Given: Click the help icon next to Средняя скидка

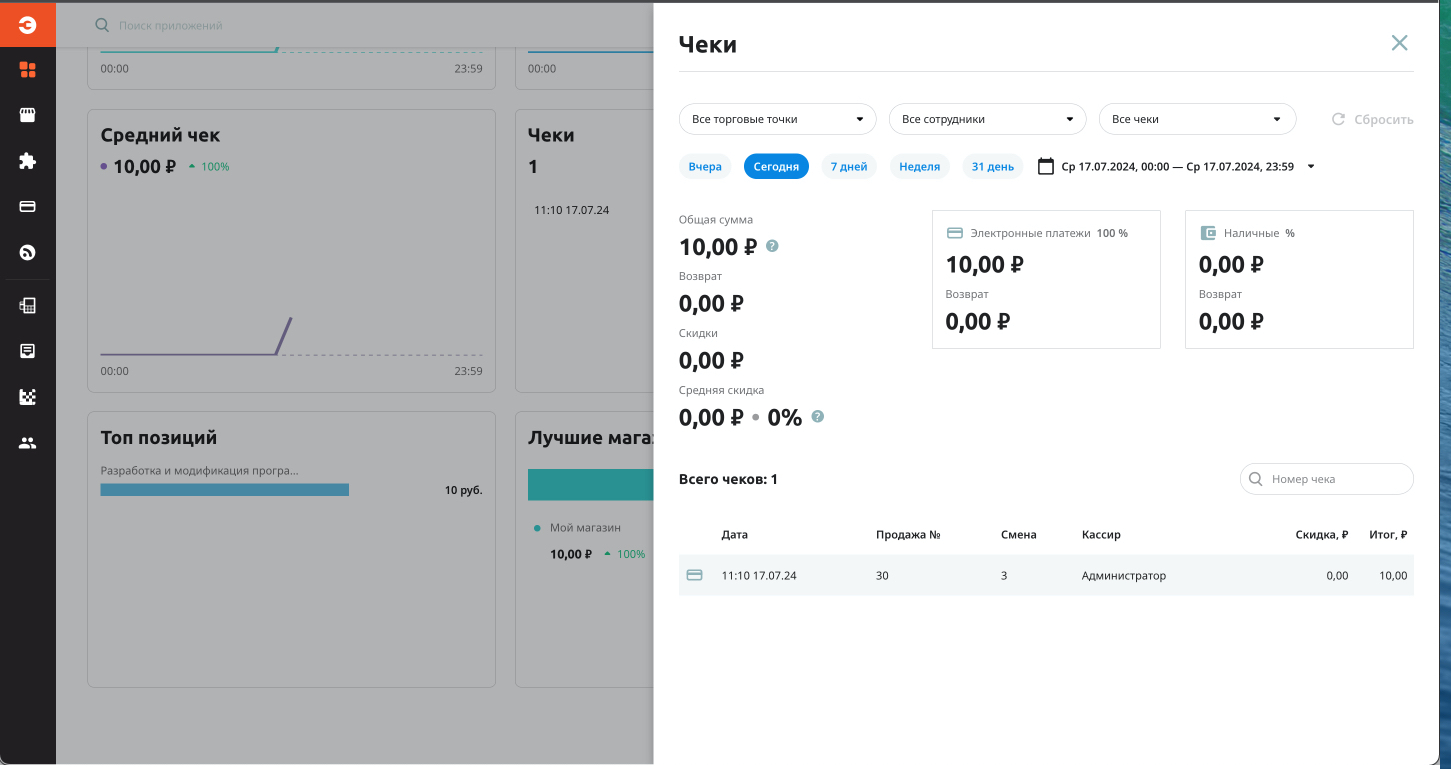Looking at the screenshot, I should [818, 417].
